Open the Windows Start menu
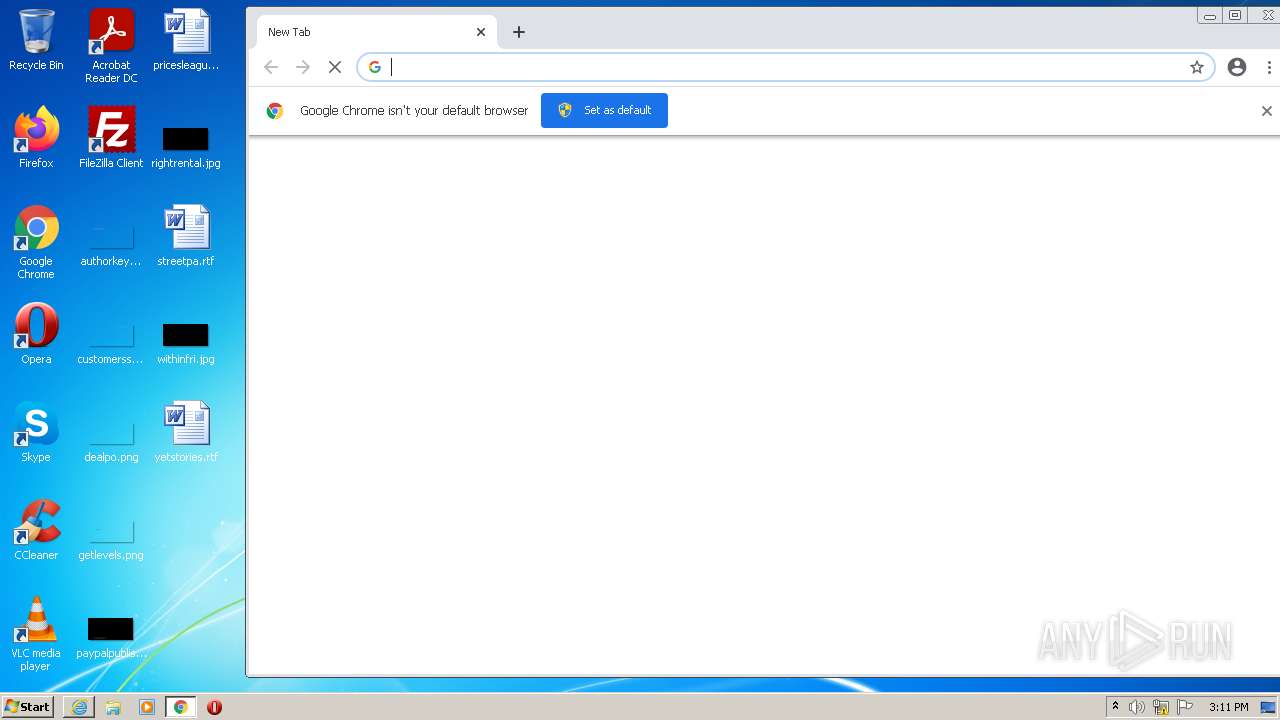 28,707
